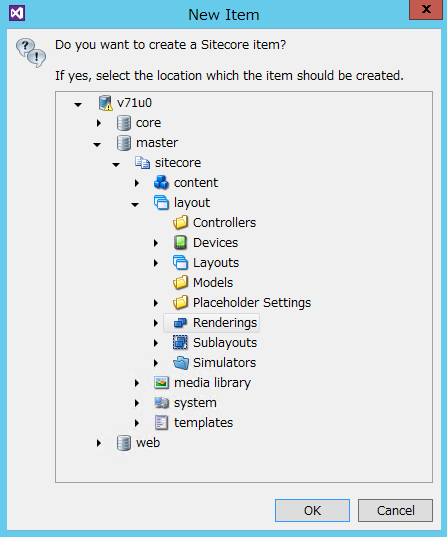Expand the web database node
447x537 pixels.
point(99,443)
